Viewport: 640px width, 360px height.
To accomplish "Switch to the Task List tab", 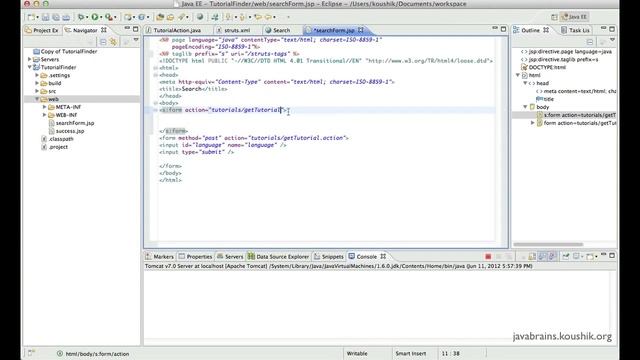I will click(x=576, y=30).
